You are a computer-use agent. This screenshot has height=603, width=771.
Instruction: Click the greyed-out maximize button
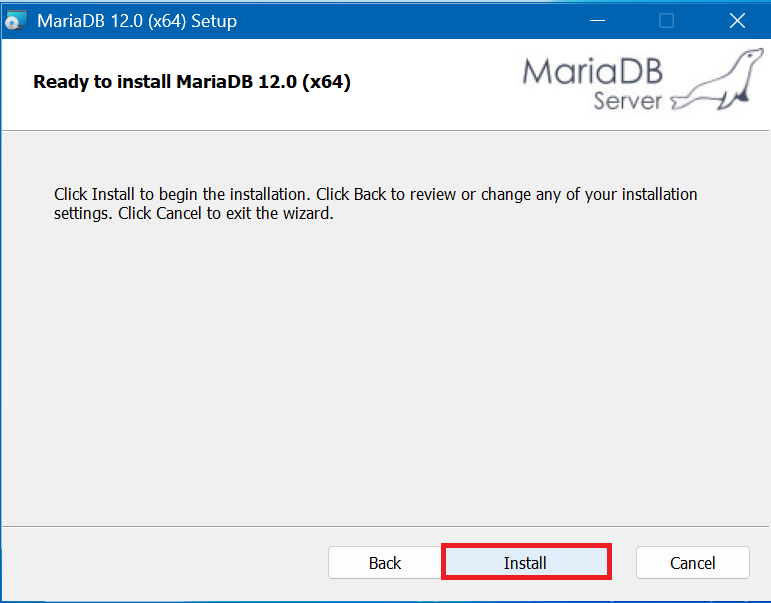coord(666,21)
